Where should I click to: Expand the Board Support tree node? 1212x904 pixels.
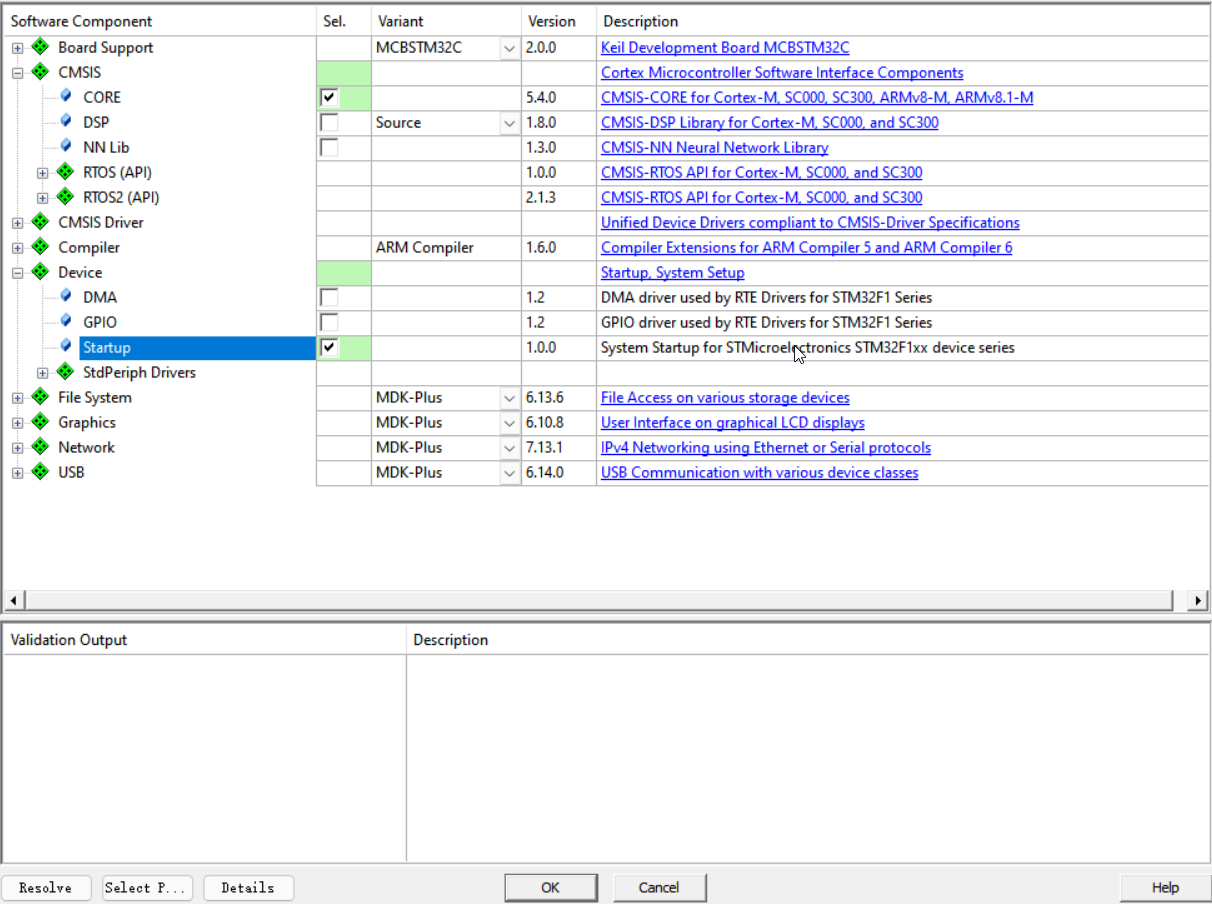(17, 48)
